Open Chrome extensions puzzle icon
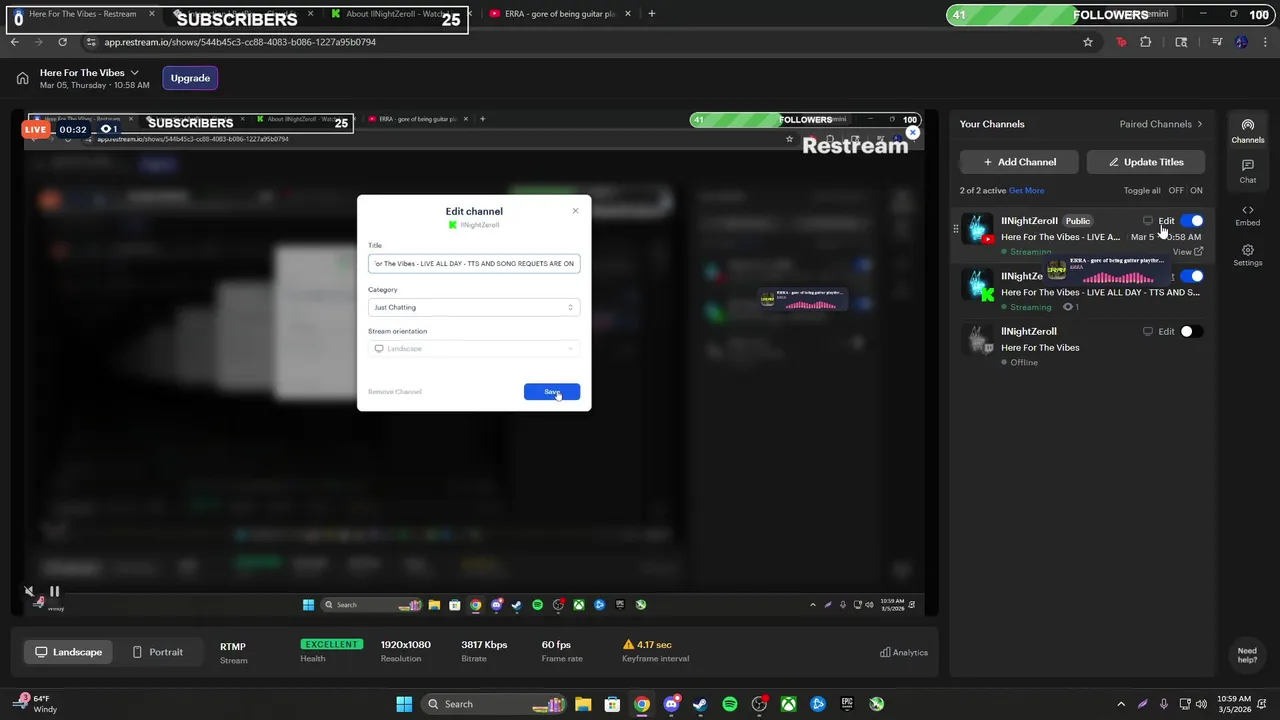Image resolution: width=1280 pixels, height=720 pixels. pos(1146,42)
